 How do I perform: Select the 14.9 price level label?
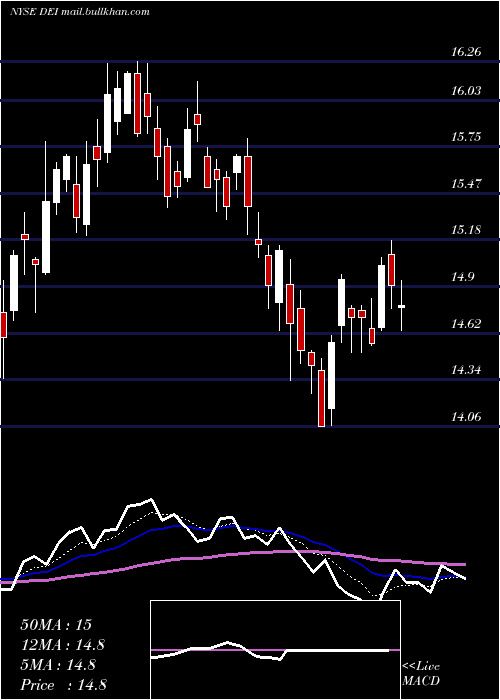point(462,277)
